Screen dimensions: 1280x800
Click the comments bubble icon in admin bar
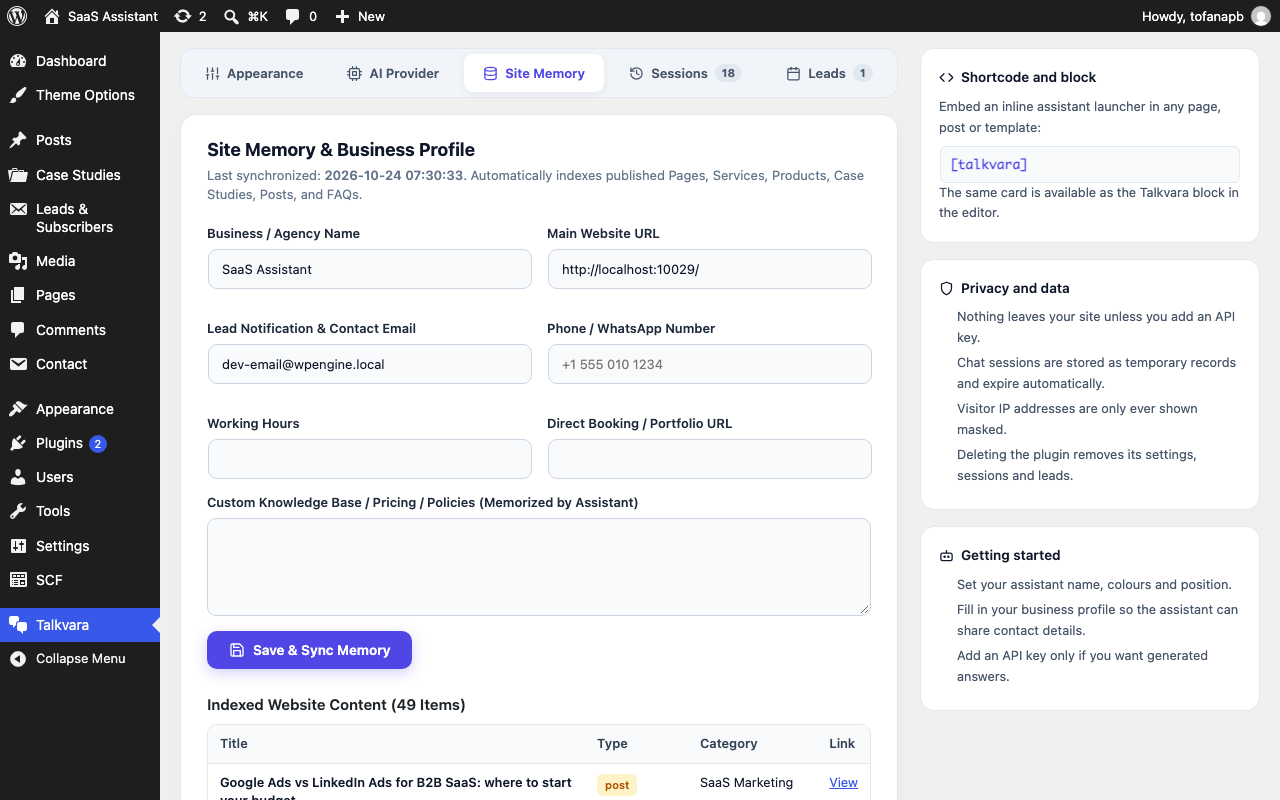coord(292,16)
